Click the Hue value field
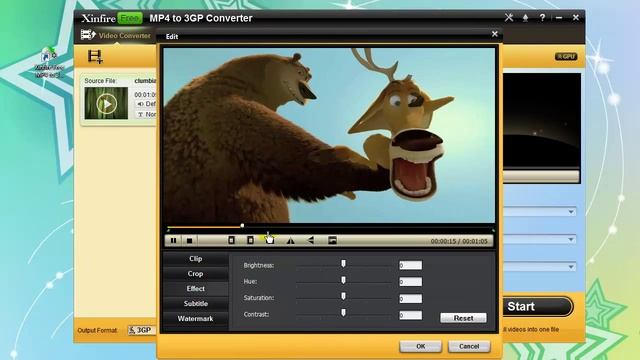Viewport: 640px width, 360px height. point(410,282)
